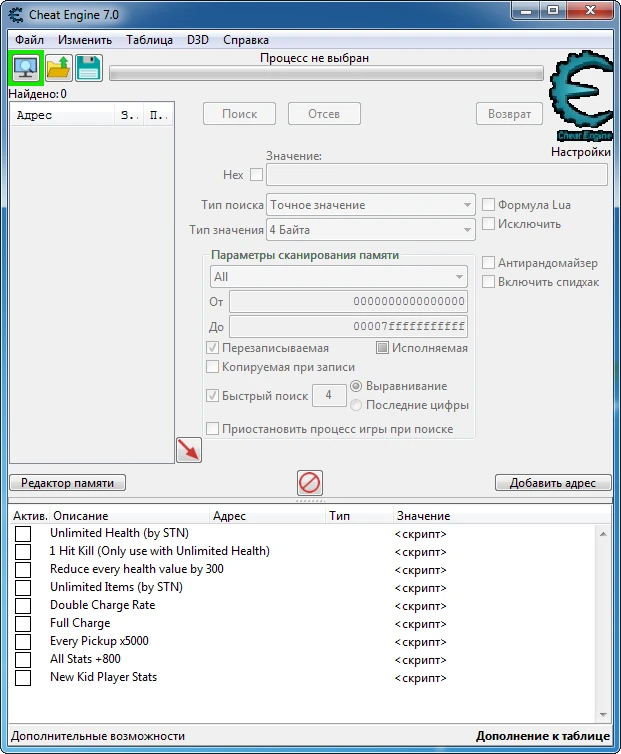Open the Файл menu
Viewport: 621px width, 754px height.
[x=29, y=40]
